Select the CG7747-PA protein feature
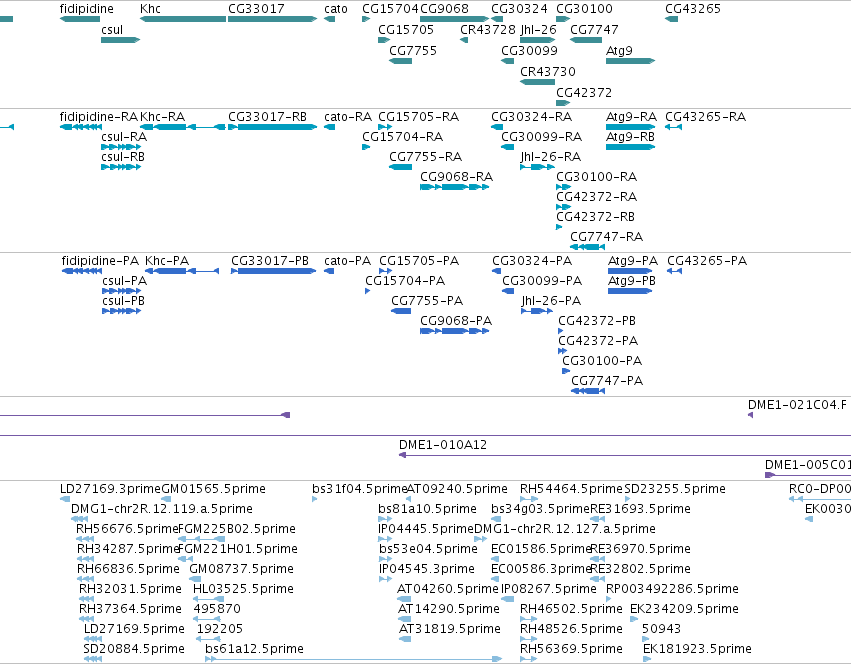 tap(588, 391)
